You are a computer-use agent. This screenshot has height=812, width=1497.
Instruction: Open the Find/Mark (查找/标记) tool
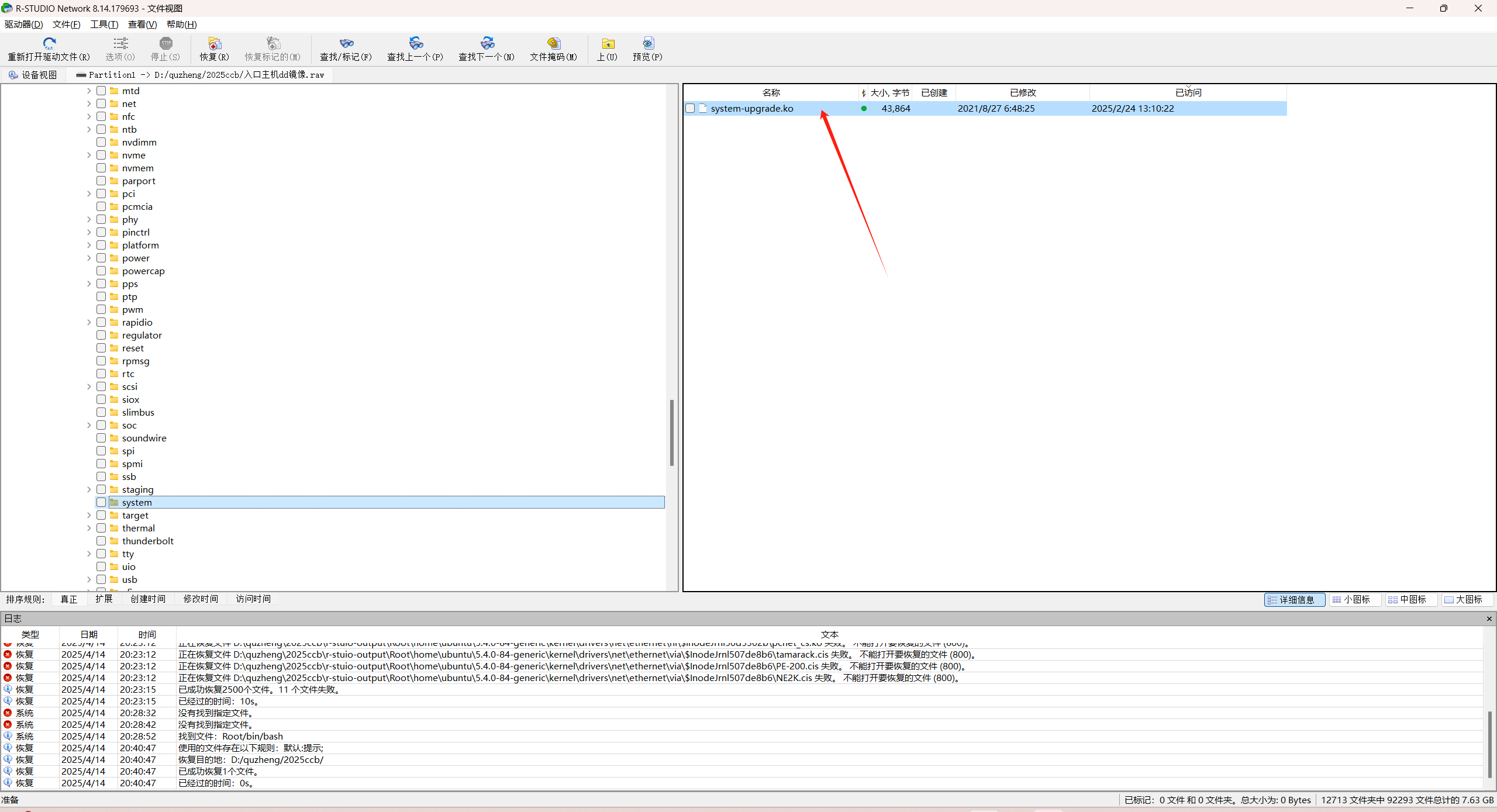pyautogui.click(x=346, y=43)
